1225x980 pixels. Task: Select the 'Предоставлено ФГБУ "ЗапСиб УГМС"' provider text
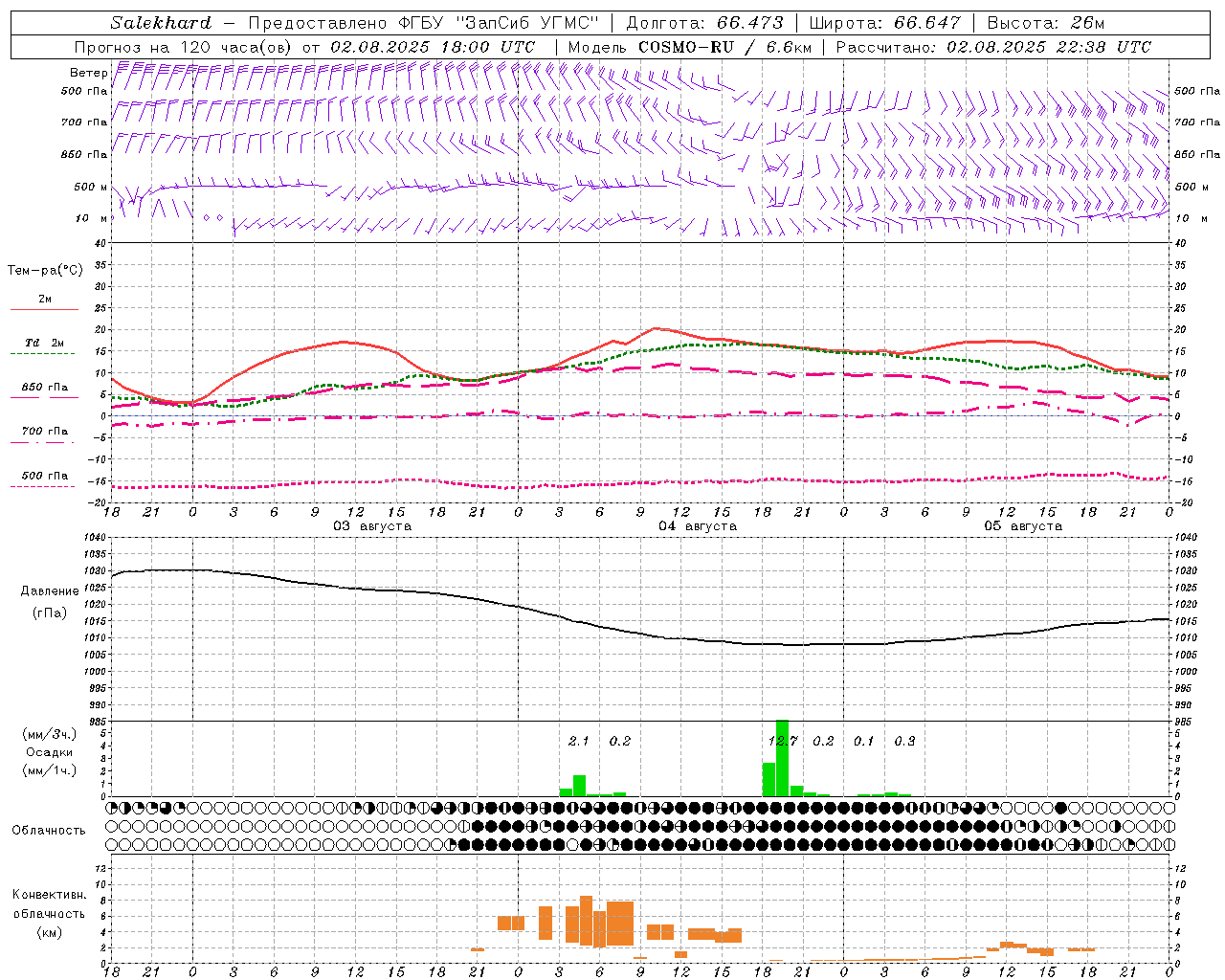[423, 23]
